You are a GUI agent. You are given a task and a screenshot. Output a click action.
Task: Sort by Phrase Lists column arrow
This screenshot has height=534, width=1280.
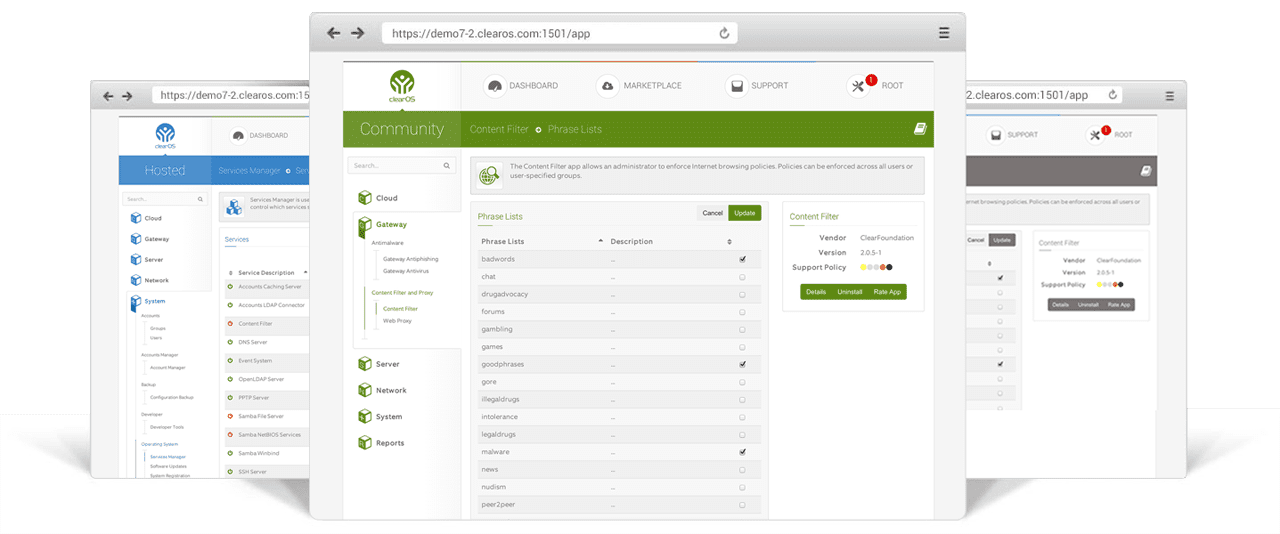click(x=600, y=241)
